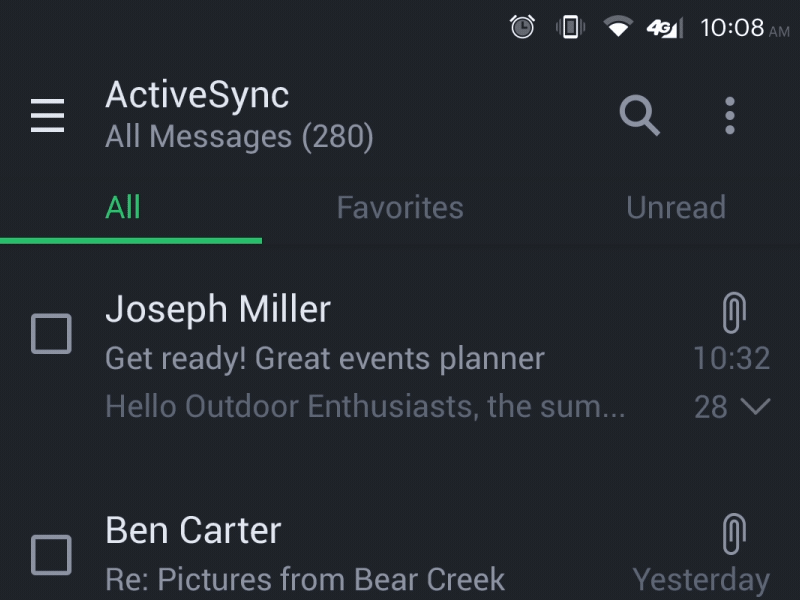Screen dimensions: 800x600
Task: Tap the green All tab underline indicator
Action: (130, 239)
